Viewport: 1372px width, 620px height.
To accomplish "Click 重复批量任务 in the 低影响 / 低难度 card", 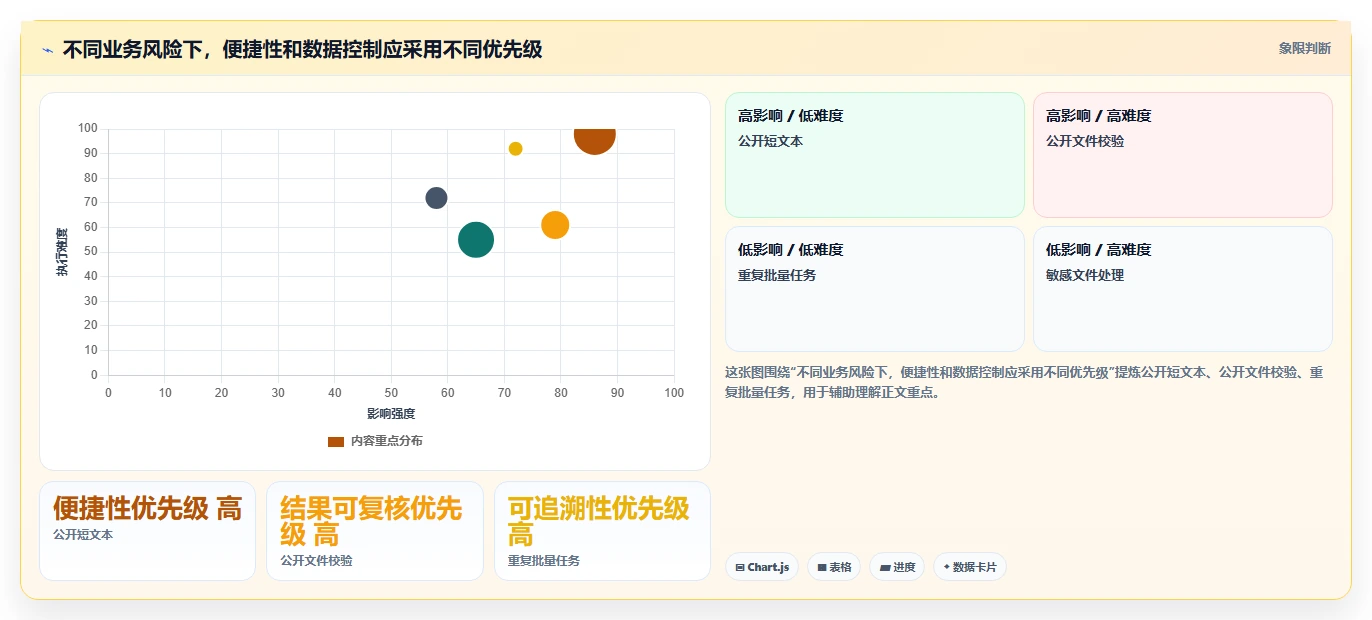I will click(x=777, y=275).
